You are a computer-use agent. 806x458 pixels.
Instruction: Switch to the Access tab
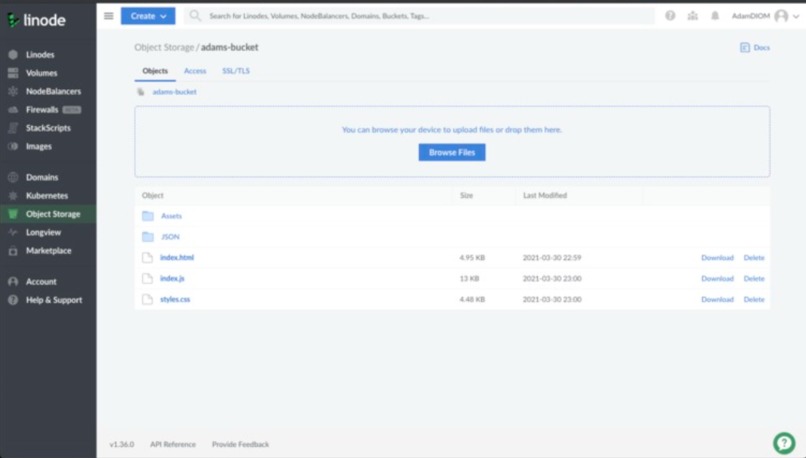195,71
